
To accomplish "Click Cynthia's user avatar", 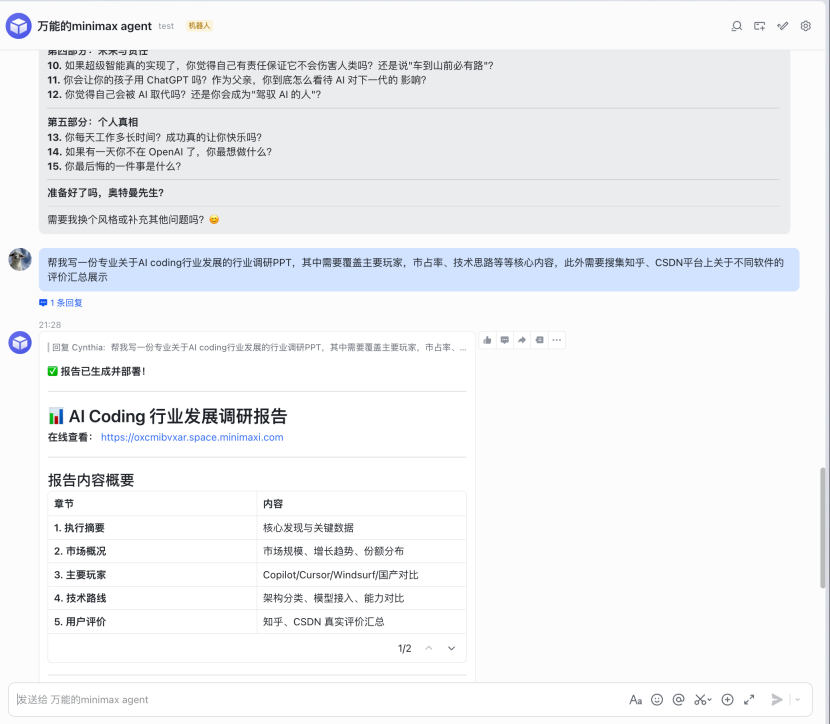I will tap(20, 259).
